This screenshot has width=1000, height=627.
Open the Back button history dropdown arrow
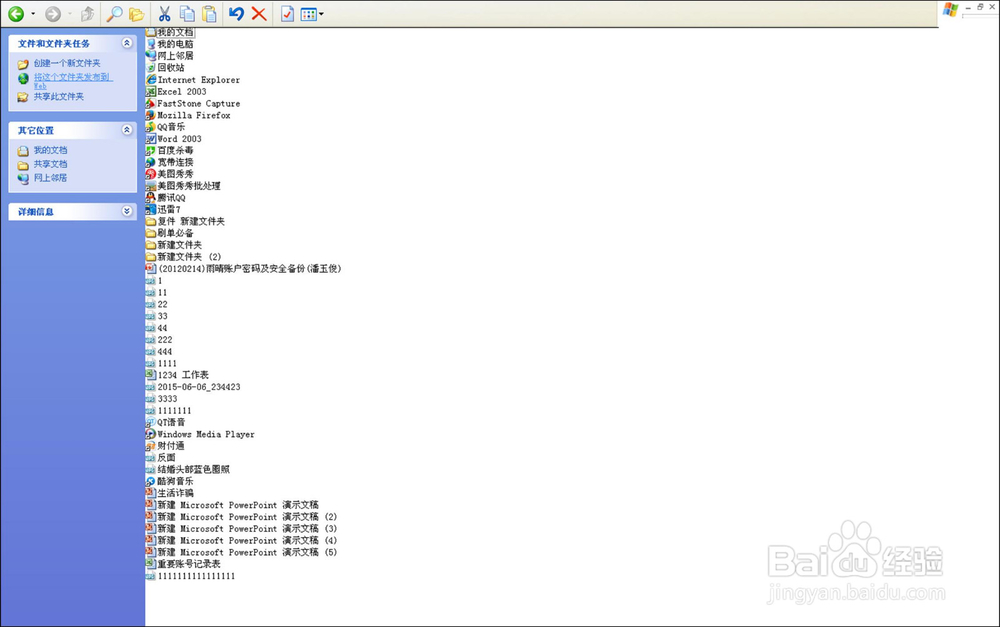[x=33, y=14]
